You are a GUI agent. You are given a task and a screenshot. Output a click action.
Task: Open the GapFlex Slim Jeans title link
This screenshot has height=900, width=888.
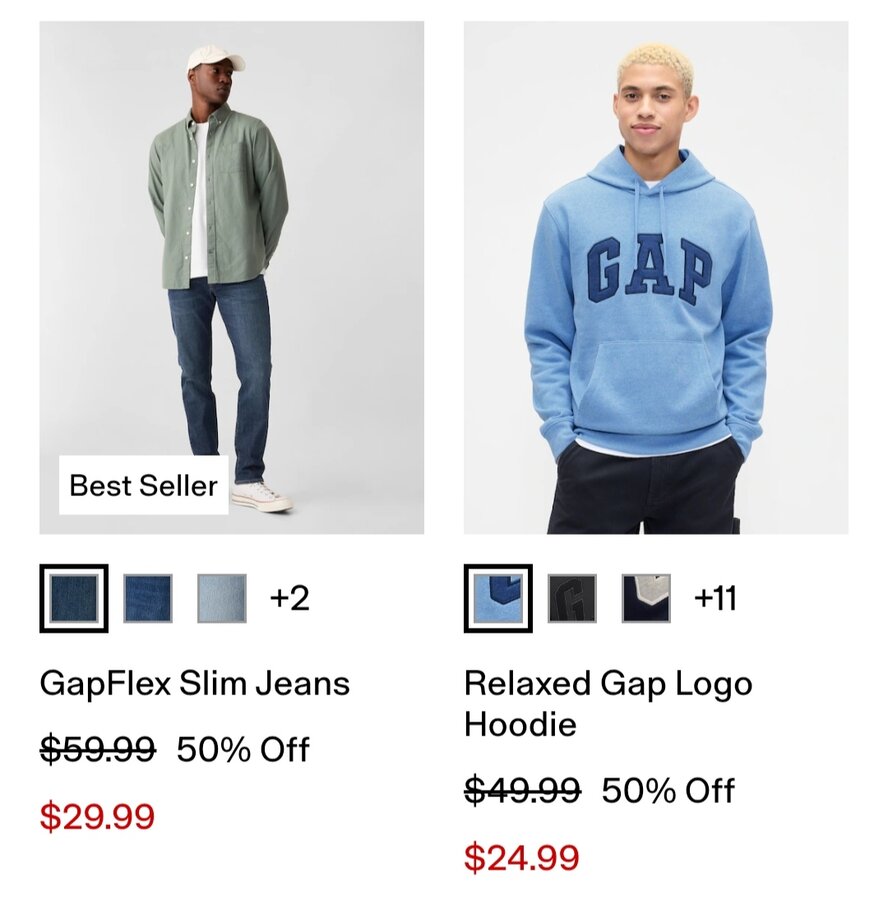195,683
